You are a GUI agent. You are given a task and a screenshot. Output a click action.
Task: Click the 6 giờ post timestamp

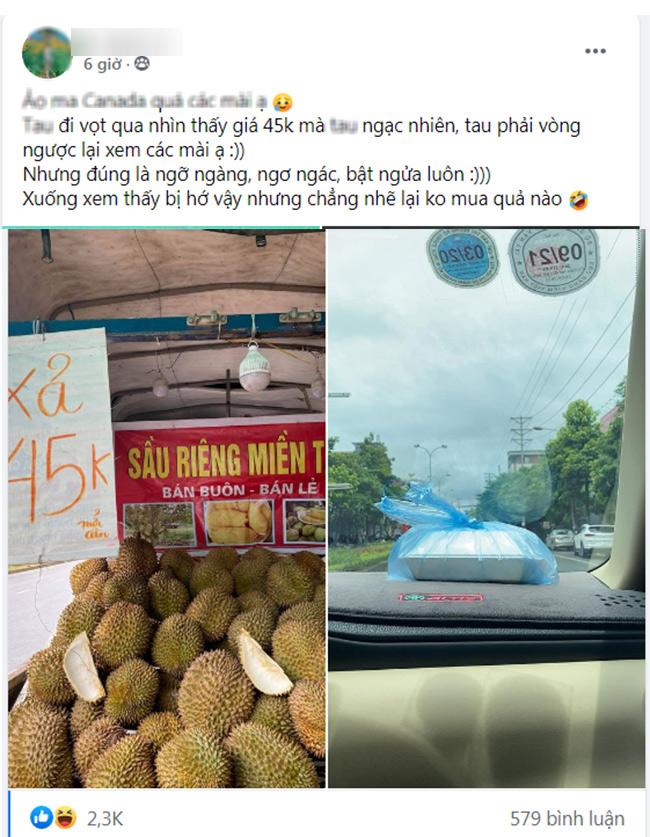click(x=102, y=65)
